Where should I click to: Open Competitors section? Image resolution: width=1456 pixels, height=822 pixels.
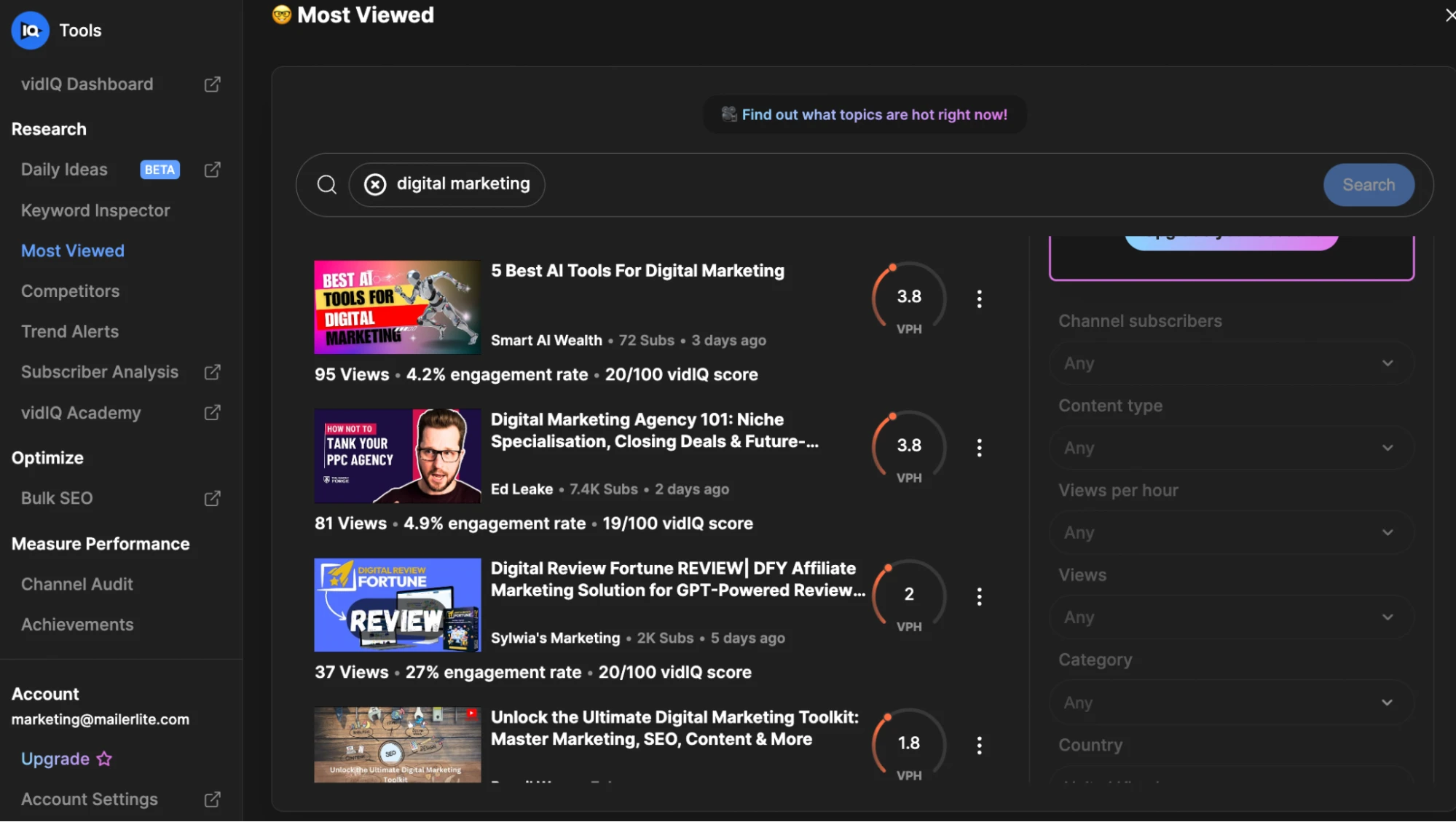coord(70,292)
